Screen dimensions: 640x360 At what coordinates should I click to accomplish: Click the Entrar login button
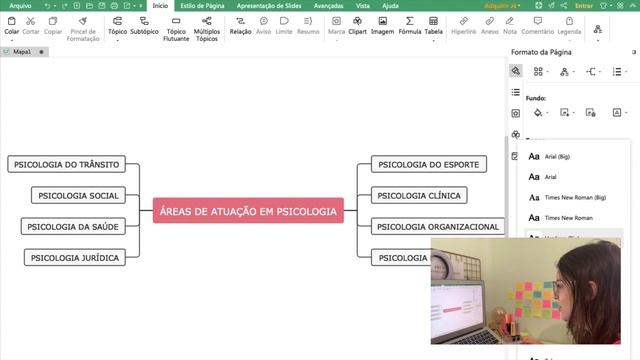tap(584, 6)
